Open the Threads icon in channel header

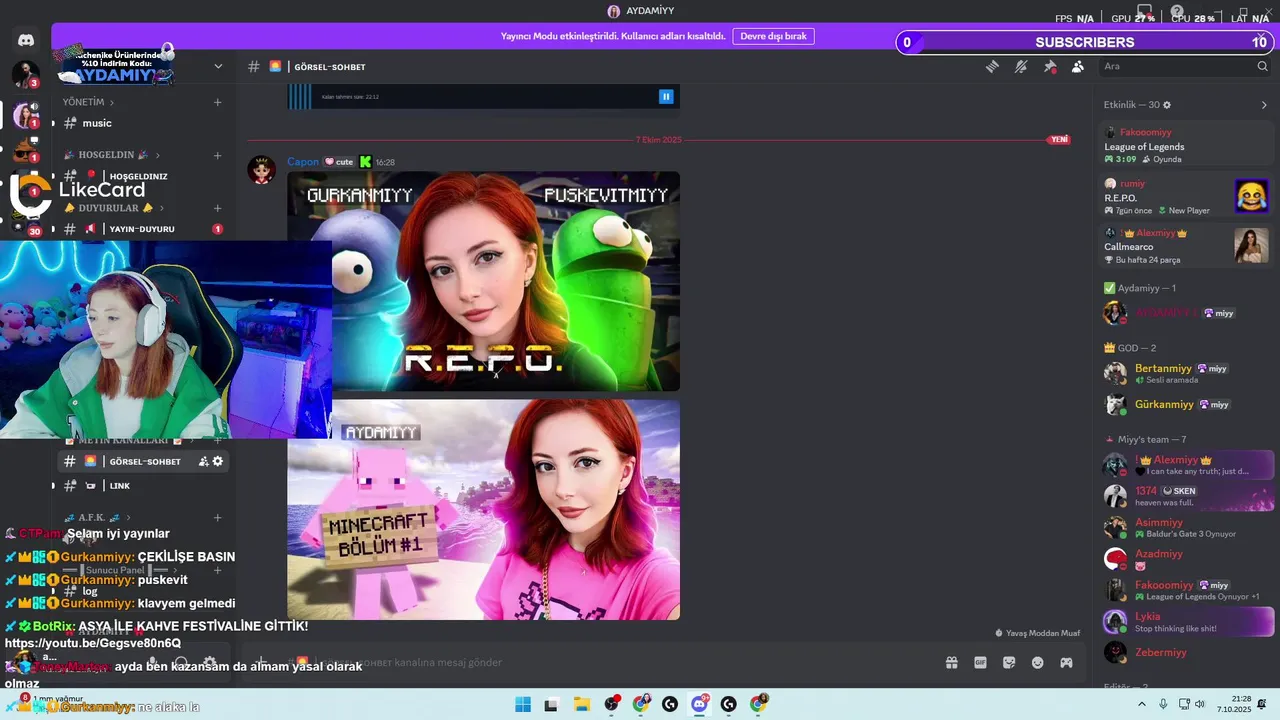tap(992, 66)
